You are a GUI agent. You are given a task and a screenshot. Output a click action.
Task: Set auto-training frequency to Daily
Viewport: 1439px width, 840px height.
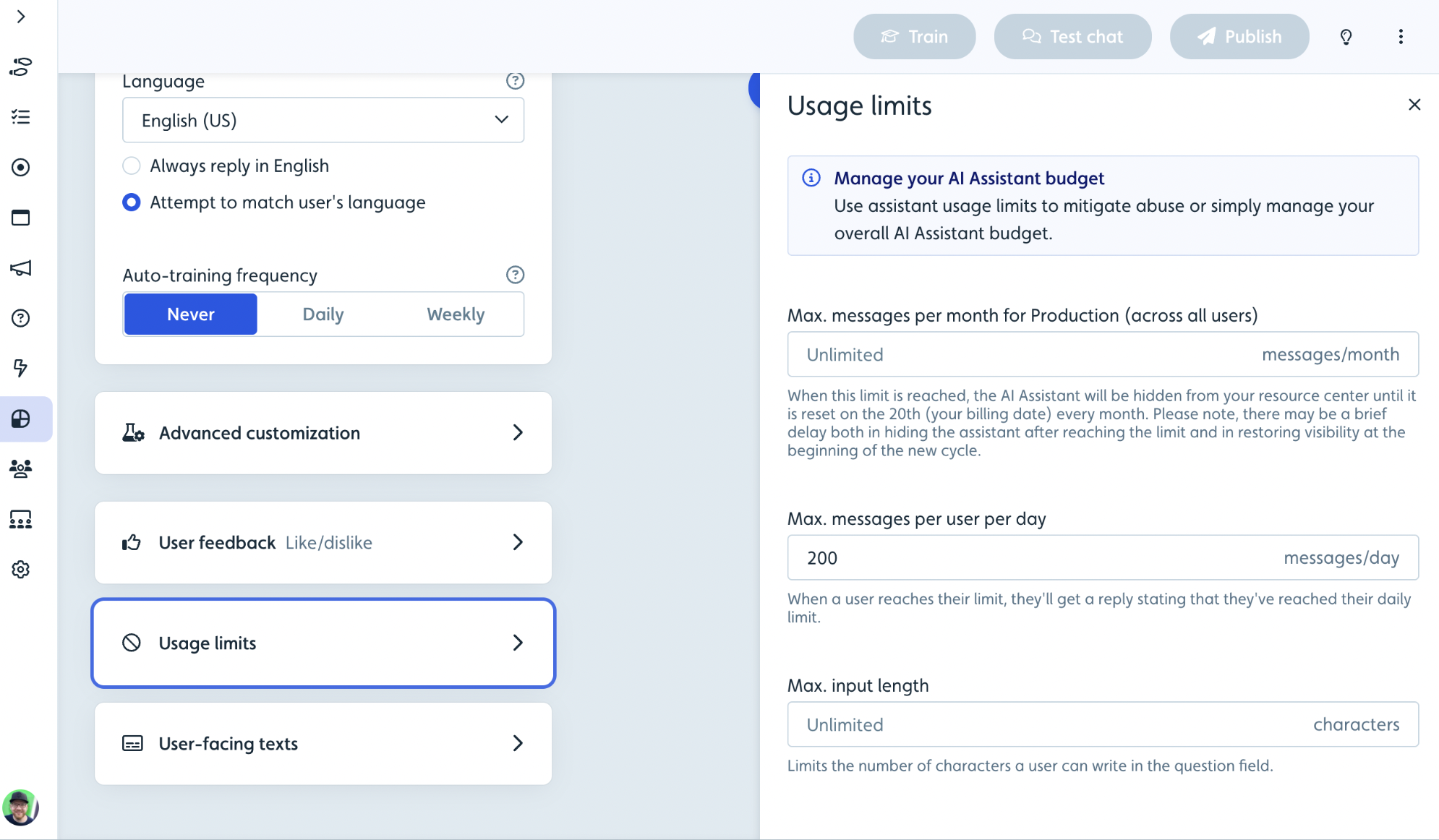click(323, 314)
